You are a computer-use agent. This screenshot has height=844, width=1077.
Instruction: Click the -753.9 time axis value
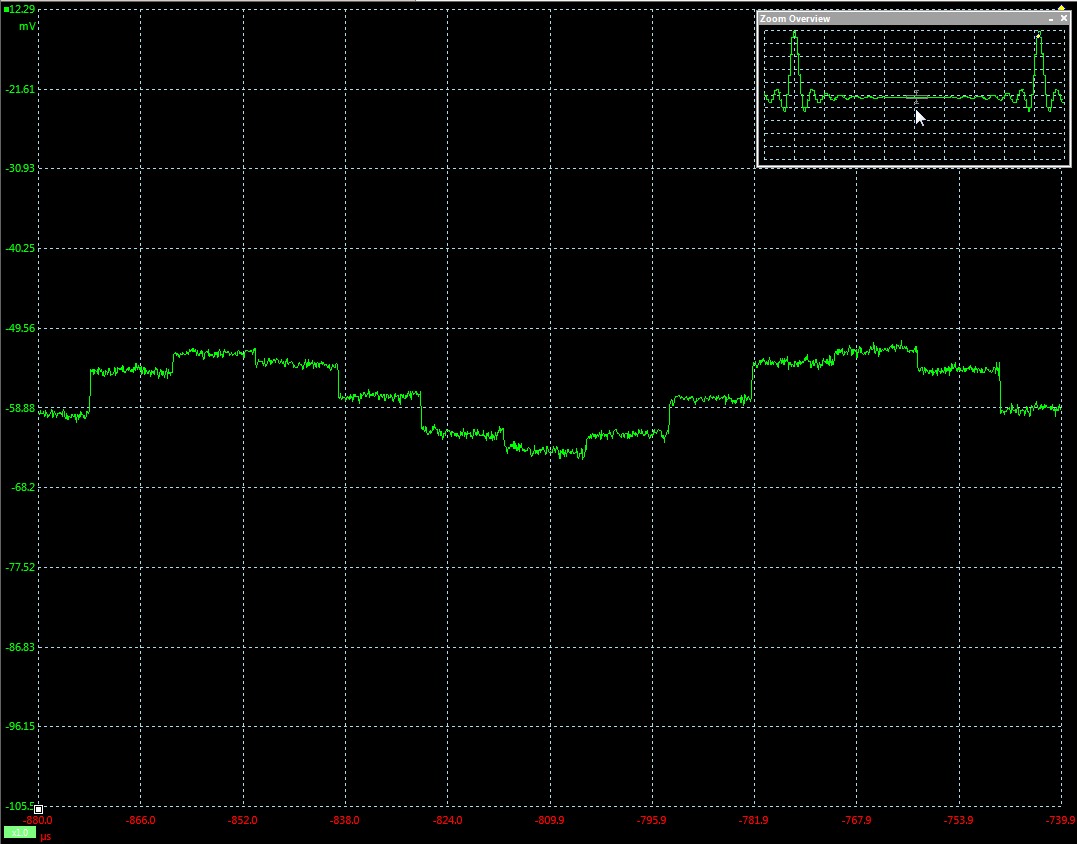click(x=959, y=820)
